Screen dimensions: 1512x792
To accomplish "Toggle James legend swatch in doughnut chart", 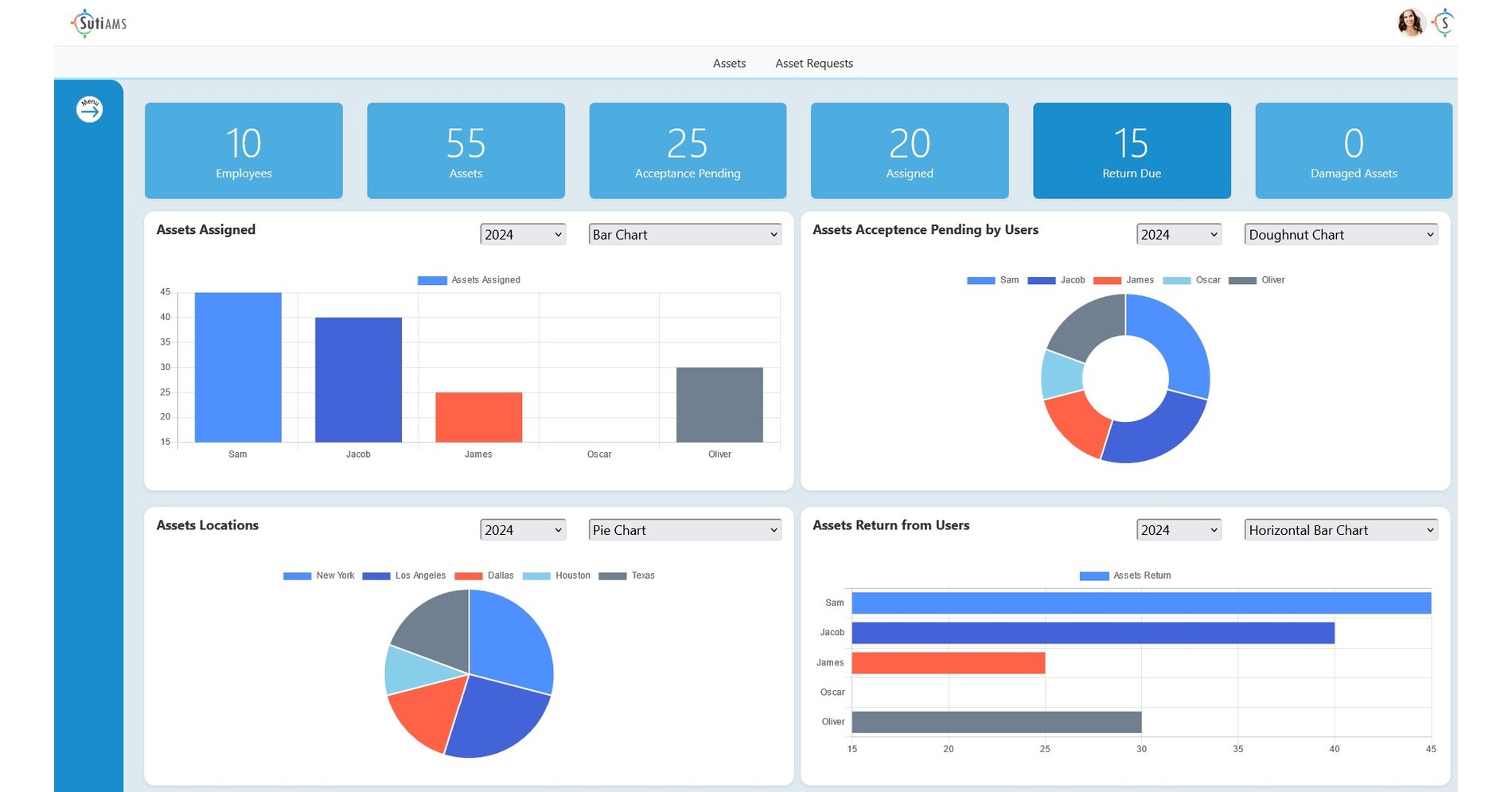I will (x=1107, y=280).
